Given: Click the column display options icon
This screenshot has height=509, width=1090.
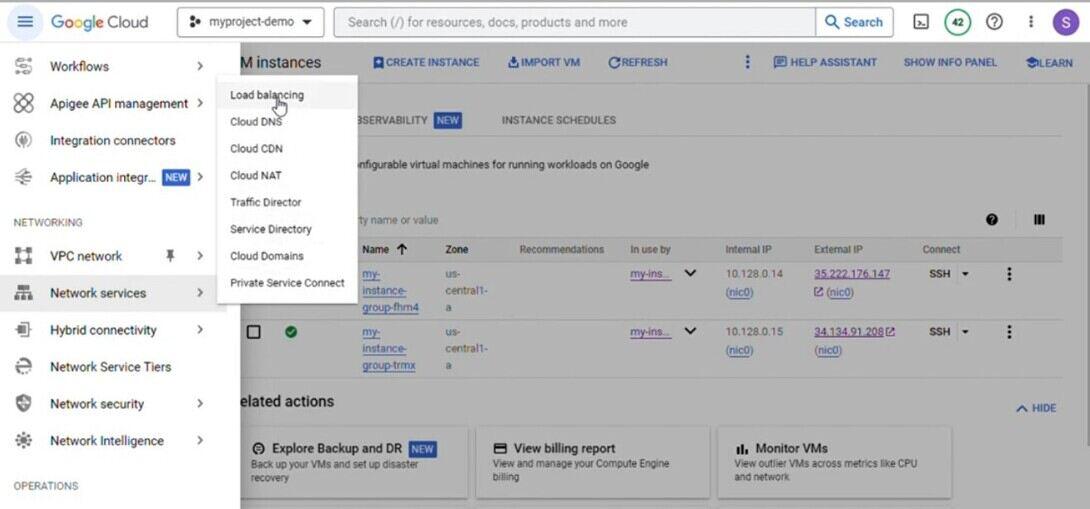Looking at the screenshot, I should pyautogui.click(x=1039, y=220).
